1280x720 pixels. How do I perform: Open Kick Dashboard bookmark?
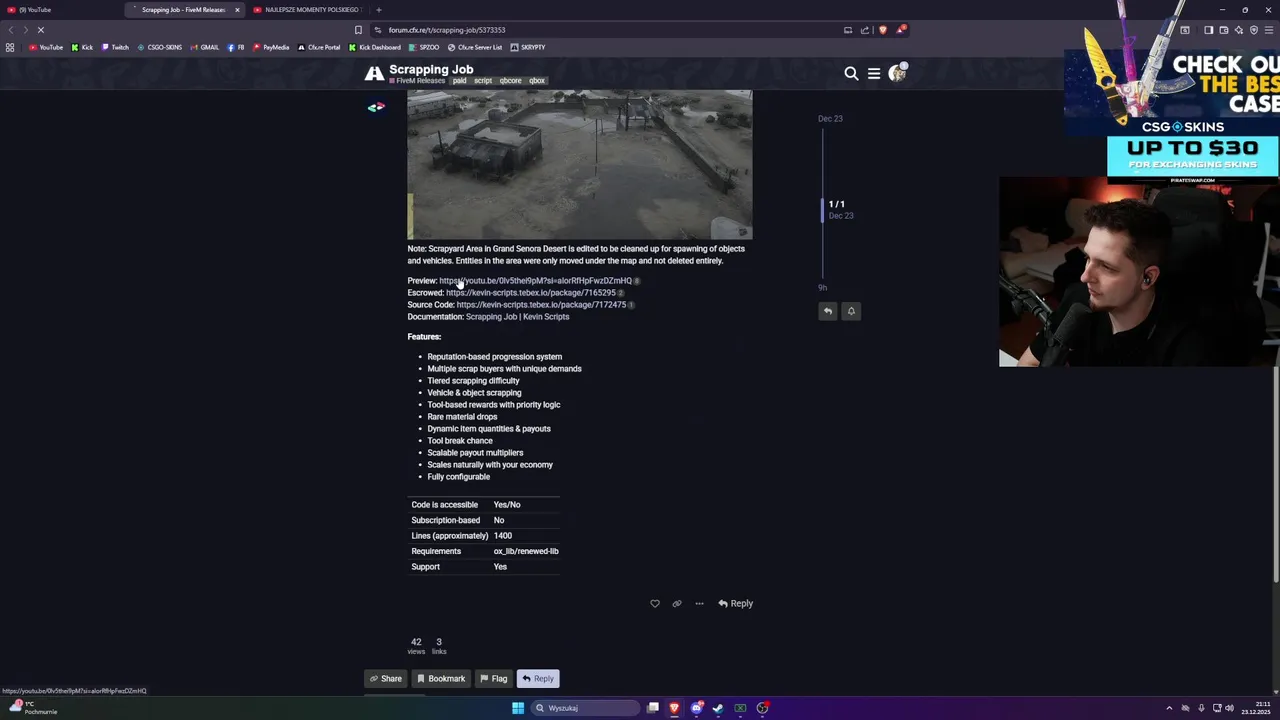(x=375, y=47)
